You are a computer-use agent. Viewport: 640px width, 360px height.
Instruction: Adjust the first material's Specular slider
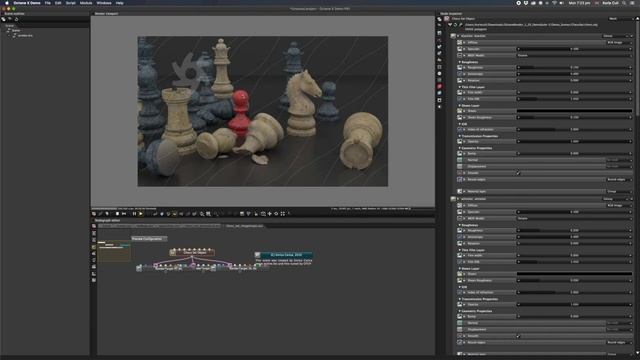574,49
